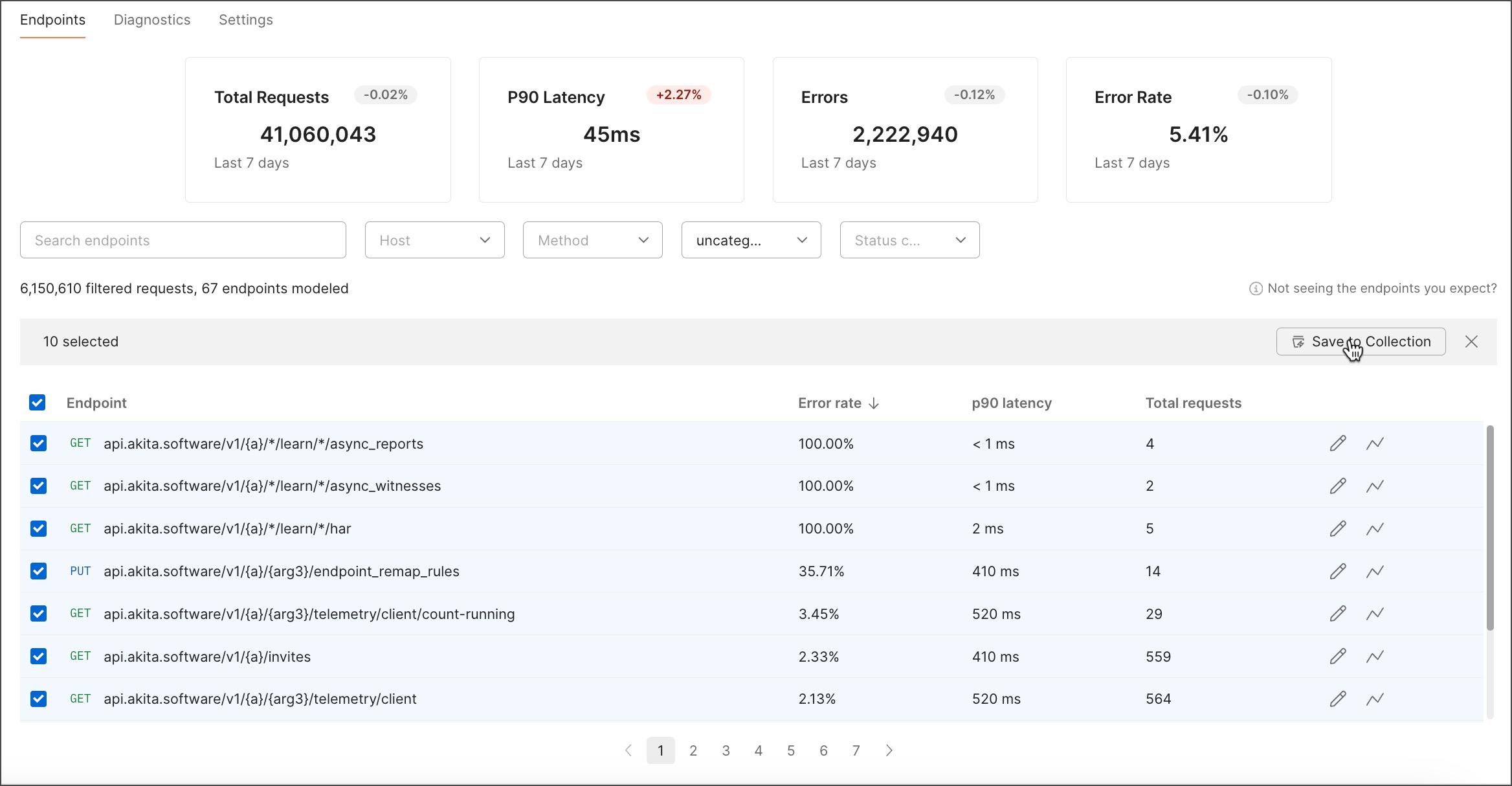Click into Search endpoints field
The image size is (1512, 786).
coord(183,240)
